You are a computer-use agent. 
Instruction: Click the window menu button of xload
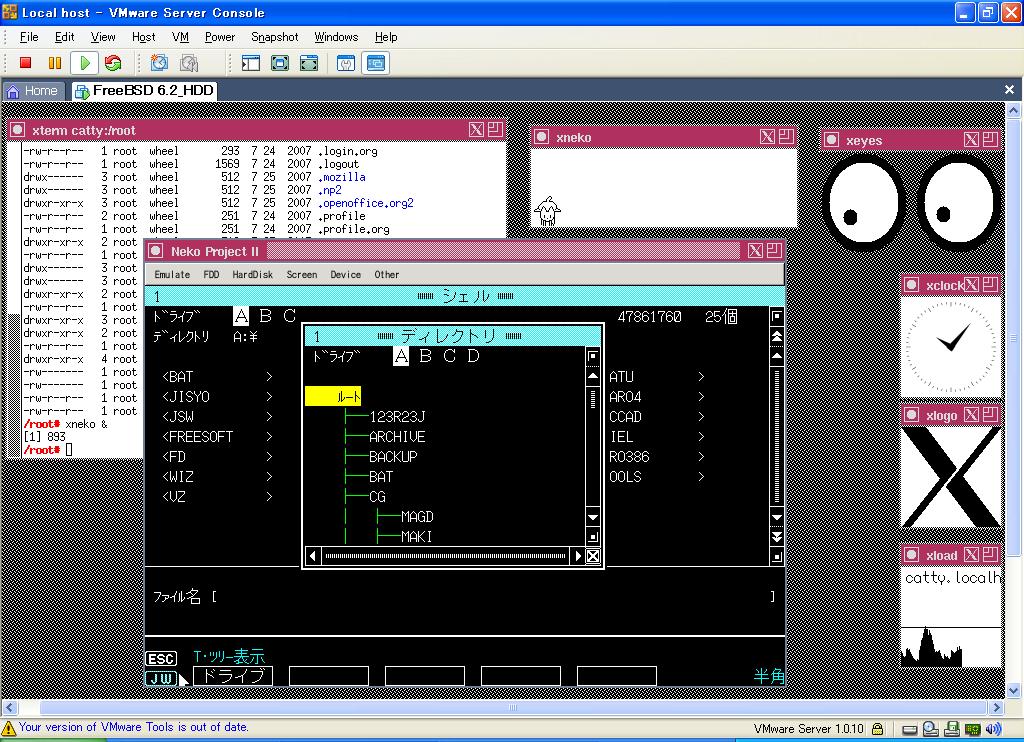911,555
